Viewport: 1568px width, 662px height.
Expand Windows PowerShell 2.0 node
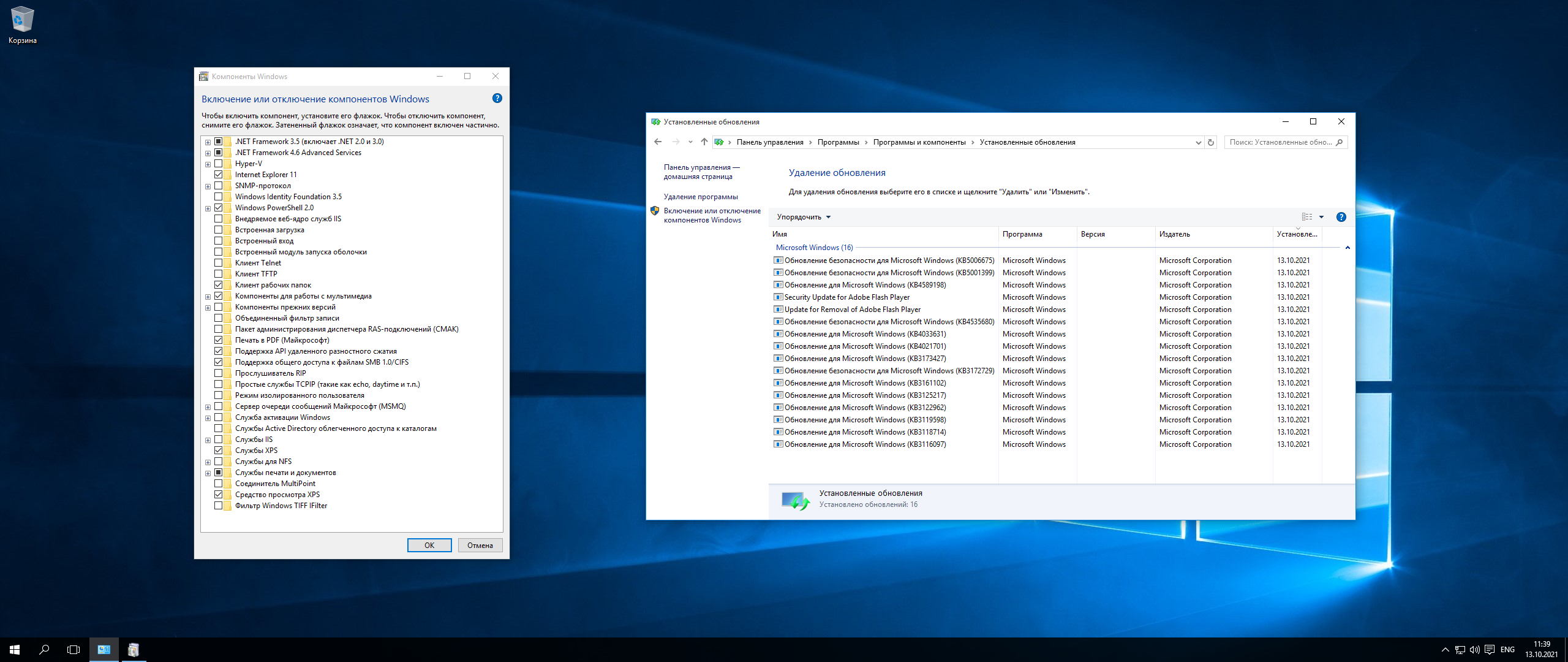coord(208,208)
